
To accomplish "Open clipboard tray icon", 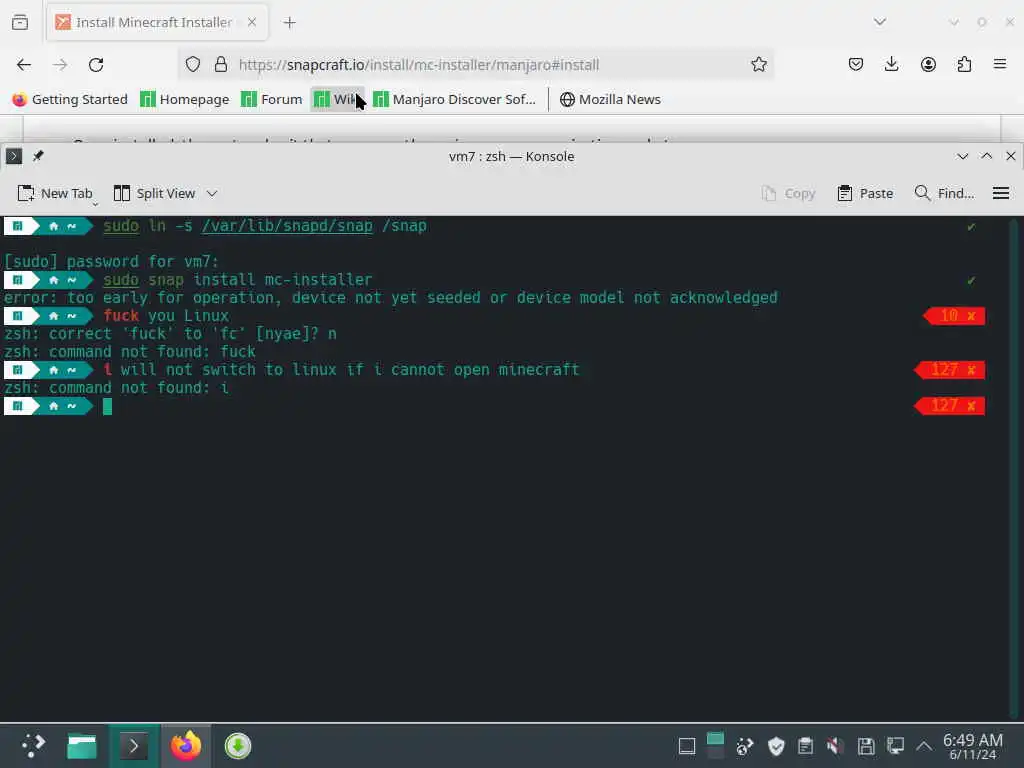I will (805, 746).
